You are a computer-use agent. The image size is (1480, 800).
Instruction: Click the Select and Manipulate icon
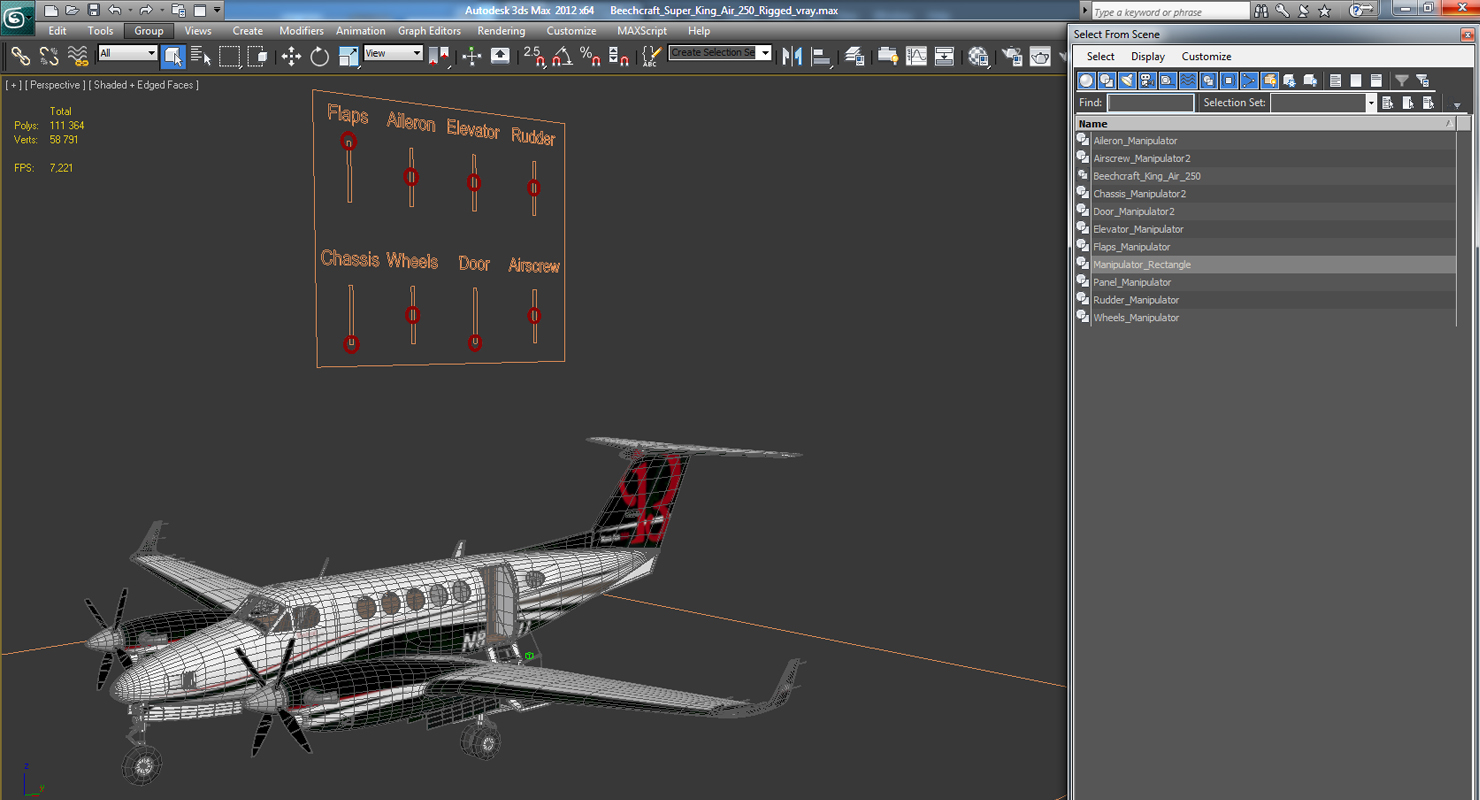[472, 56]
